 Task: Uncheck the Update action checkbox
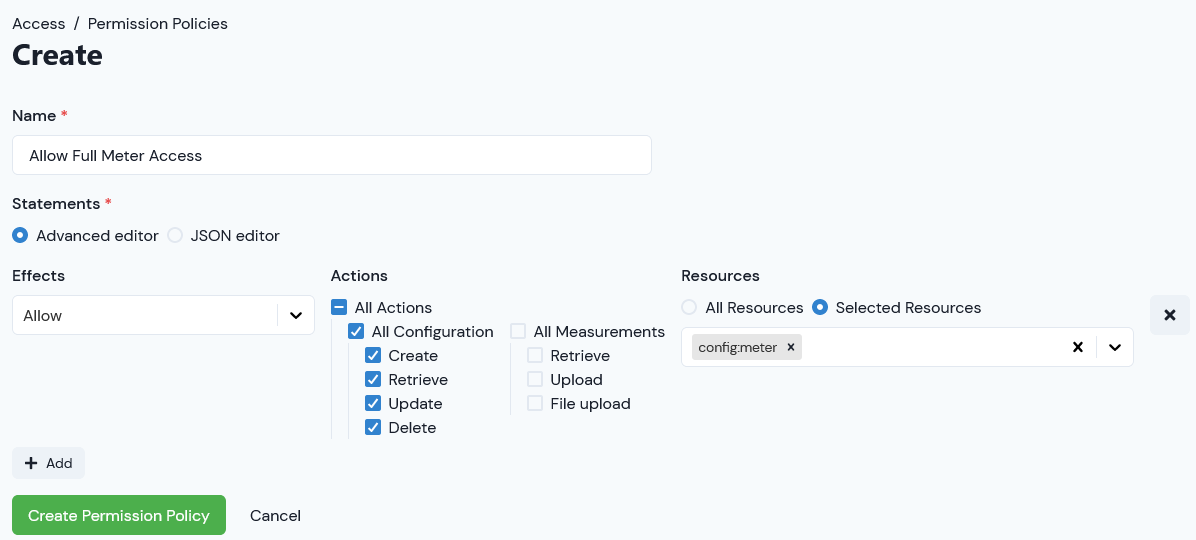[x=373, y=403]
